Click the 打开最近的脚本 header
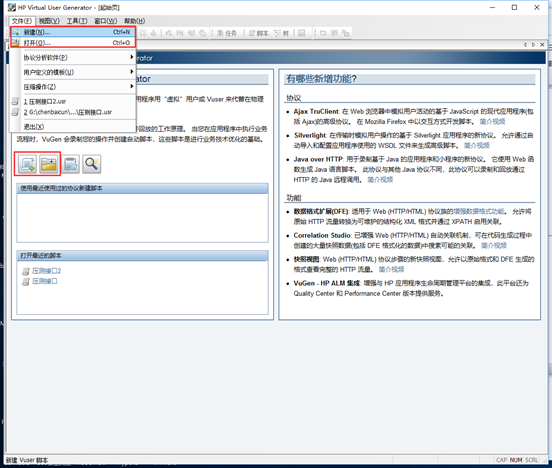 (142, 256)
